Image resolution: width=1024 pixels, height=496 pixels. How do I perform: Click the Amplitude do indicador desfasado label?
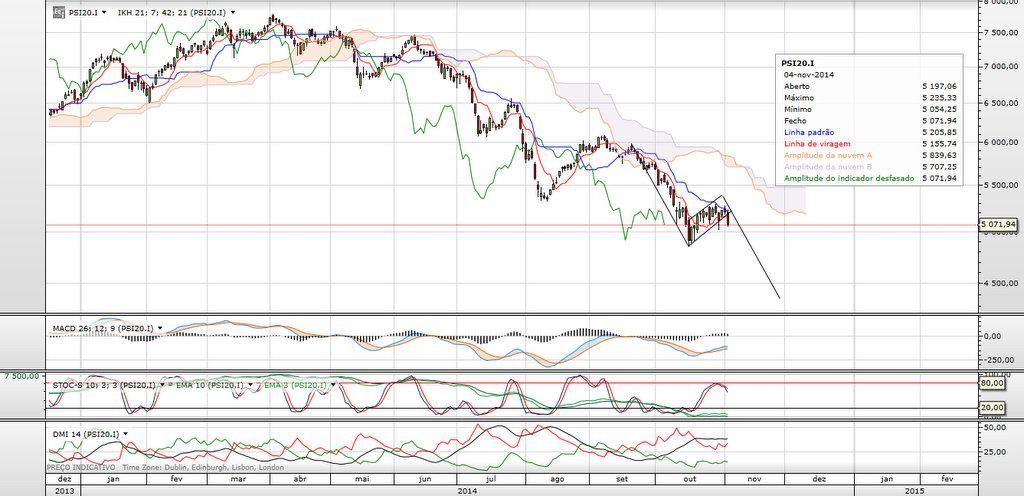(849, 178)
